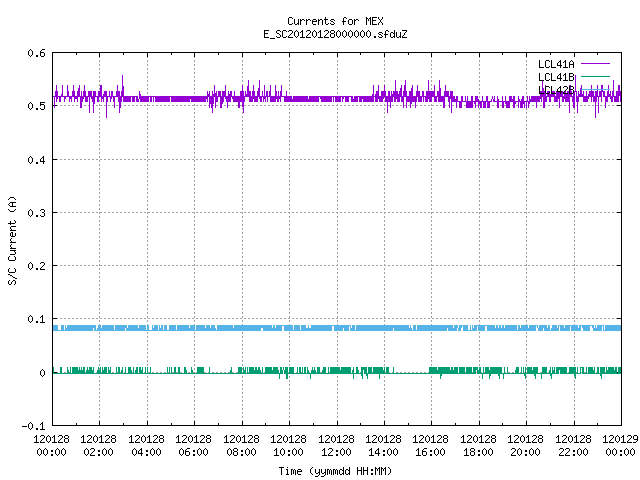This screenshot has height=480, width=640.
Task: Select the filename 'E_SC20120128000000.sfduZ' subtitle
Action: click(x=335, y=34)
